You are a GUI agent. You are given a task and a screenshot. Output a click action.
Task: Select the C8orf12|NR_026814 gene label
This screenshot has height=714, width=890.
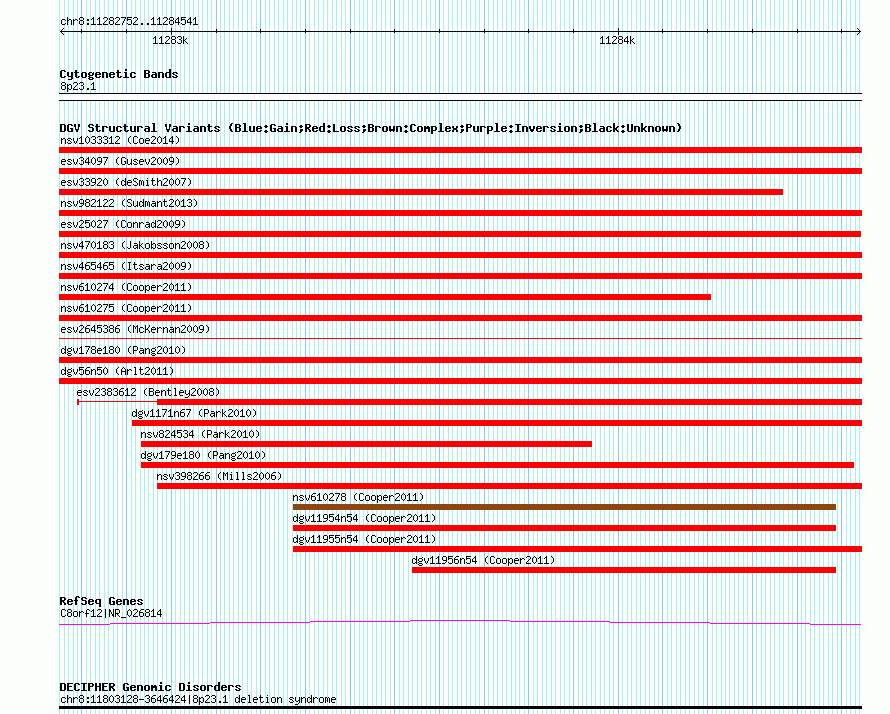click(x=111, y=614)
